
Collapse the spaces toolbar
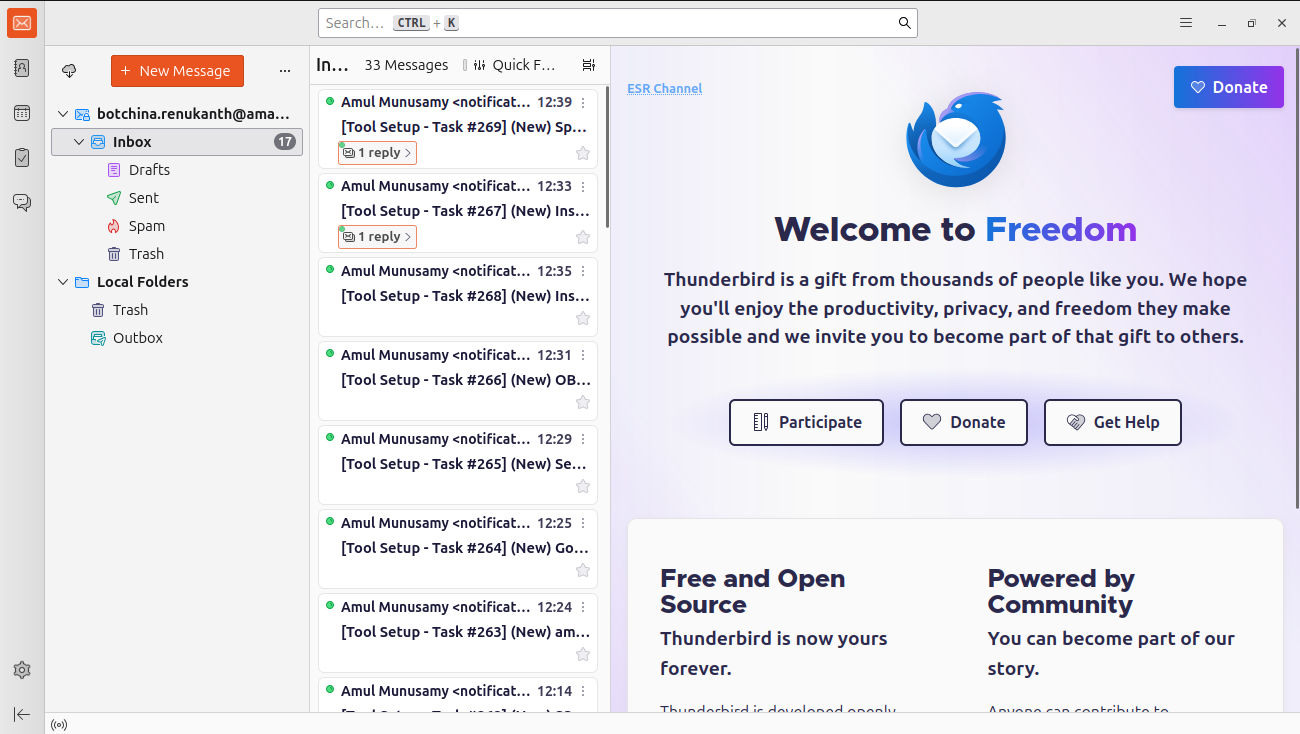22,714
